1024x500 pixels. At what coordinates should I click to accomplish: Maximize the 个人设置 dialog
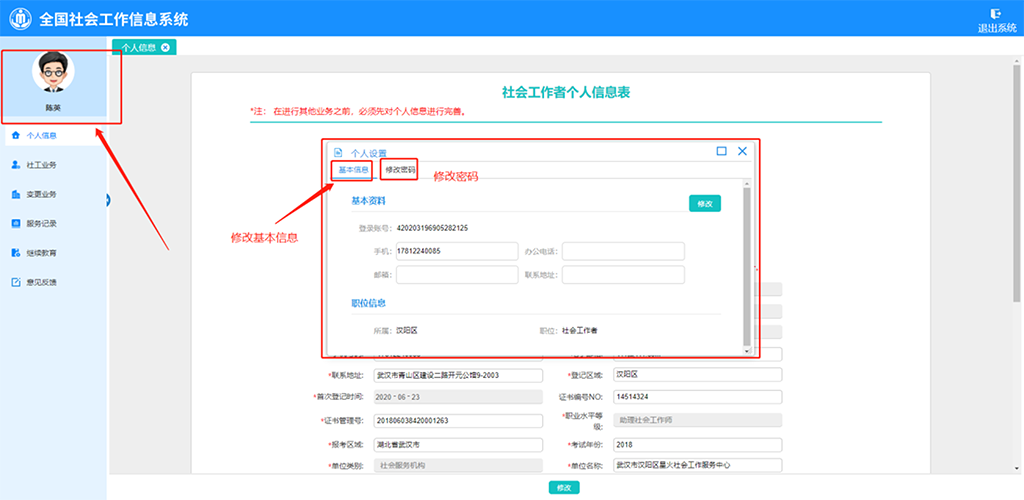point(722,151)
